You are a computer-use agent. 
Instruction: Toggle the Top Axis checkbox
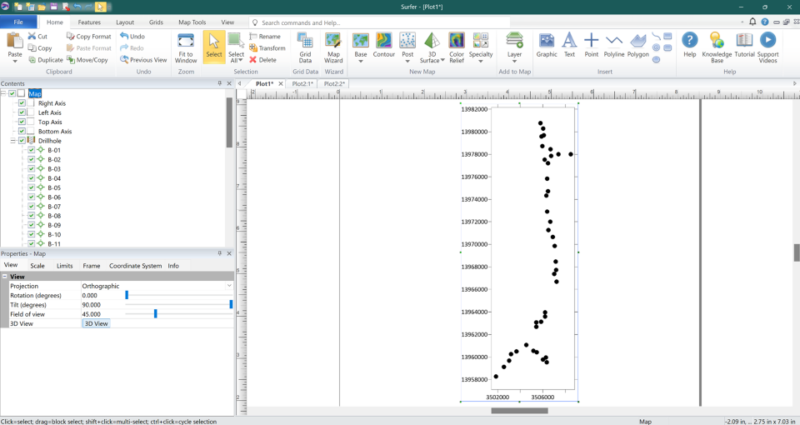coord(22,122)
